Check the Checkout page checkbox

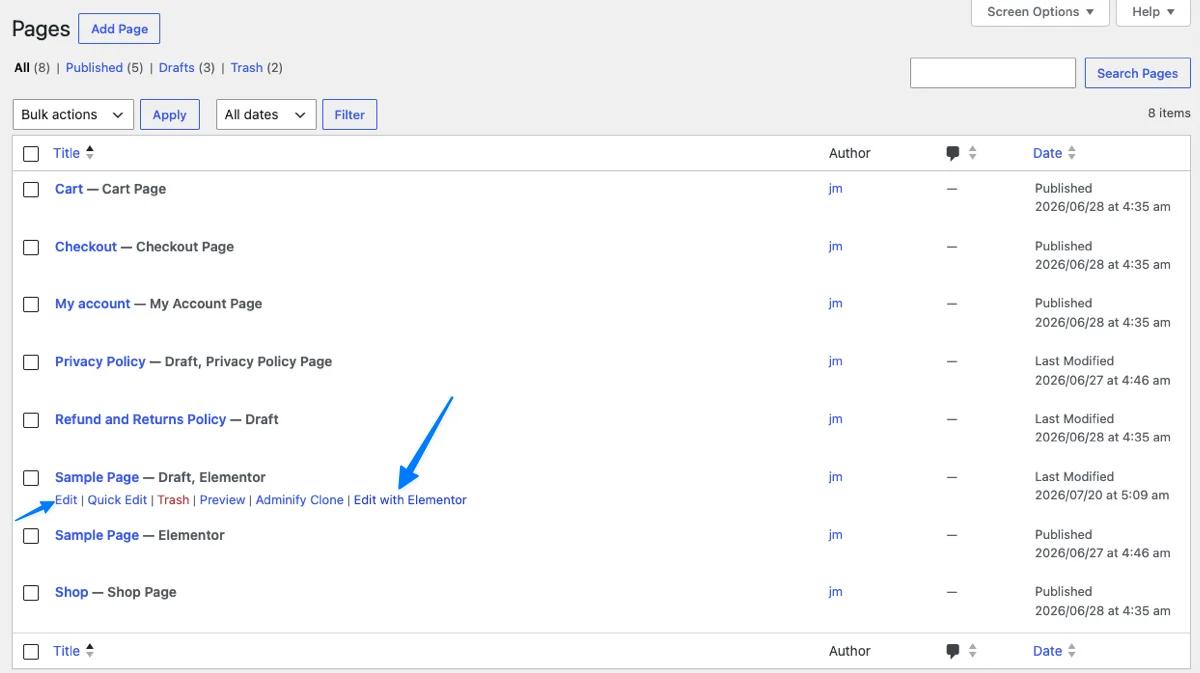click(31, 247)
